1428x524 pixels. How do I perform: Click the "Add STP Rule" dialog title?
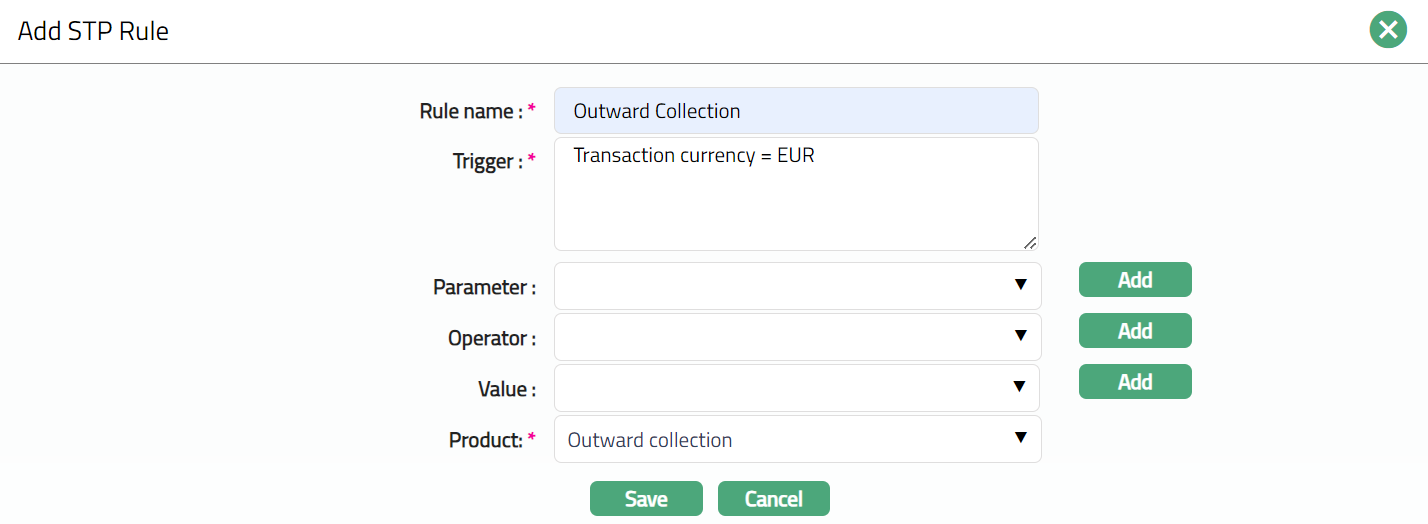[93, 31]
